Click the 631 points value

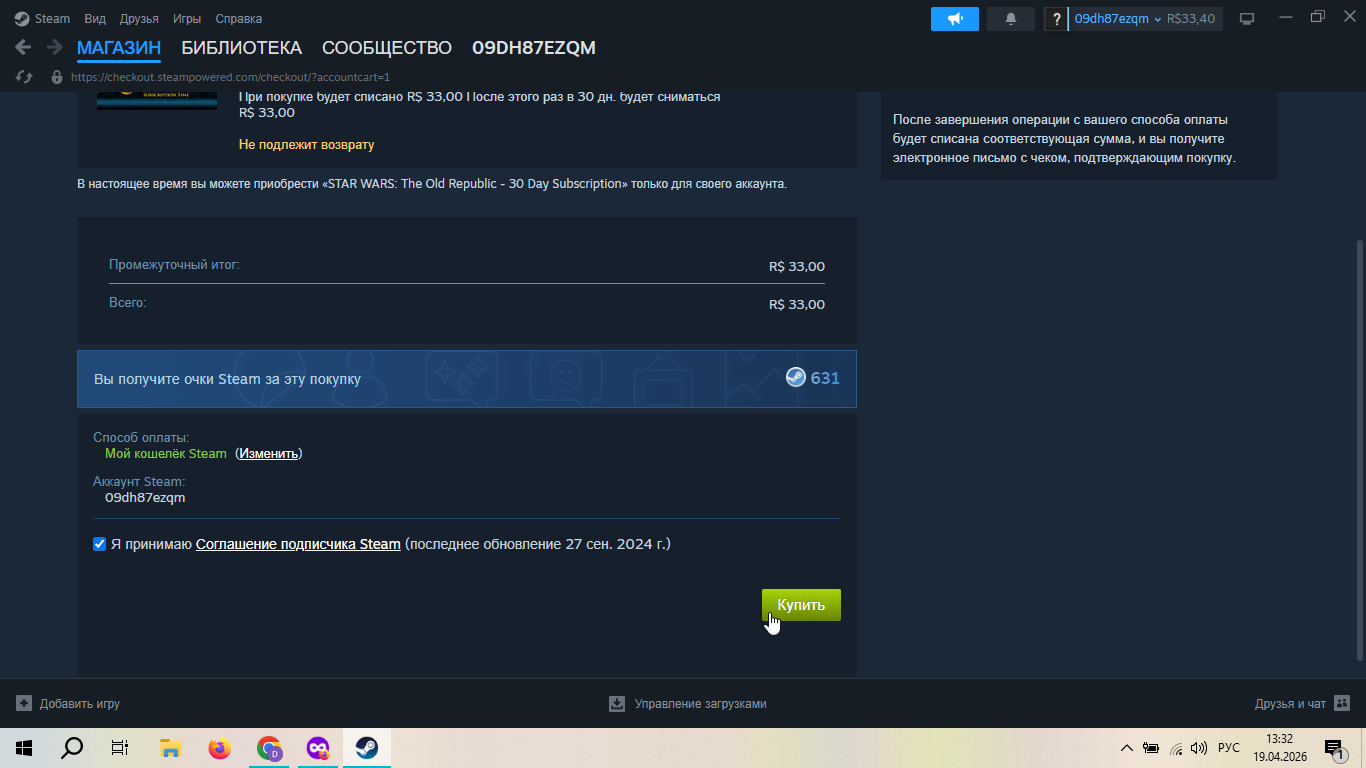pyautogui.click(x=825, y=378)
